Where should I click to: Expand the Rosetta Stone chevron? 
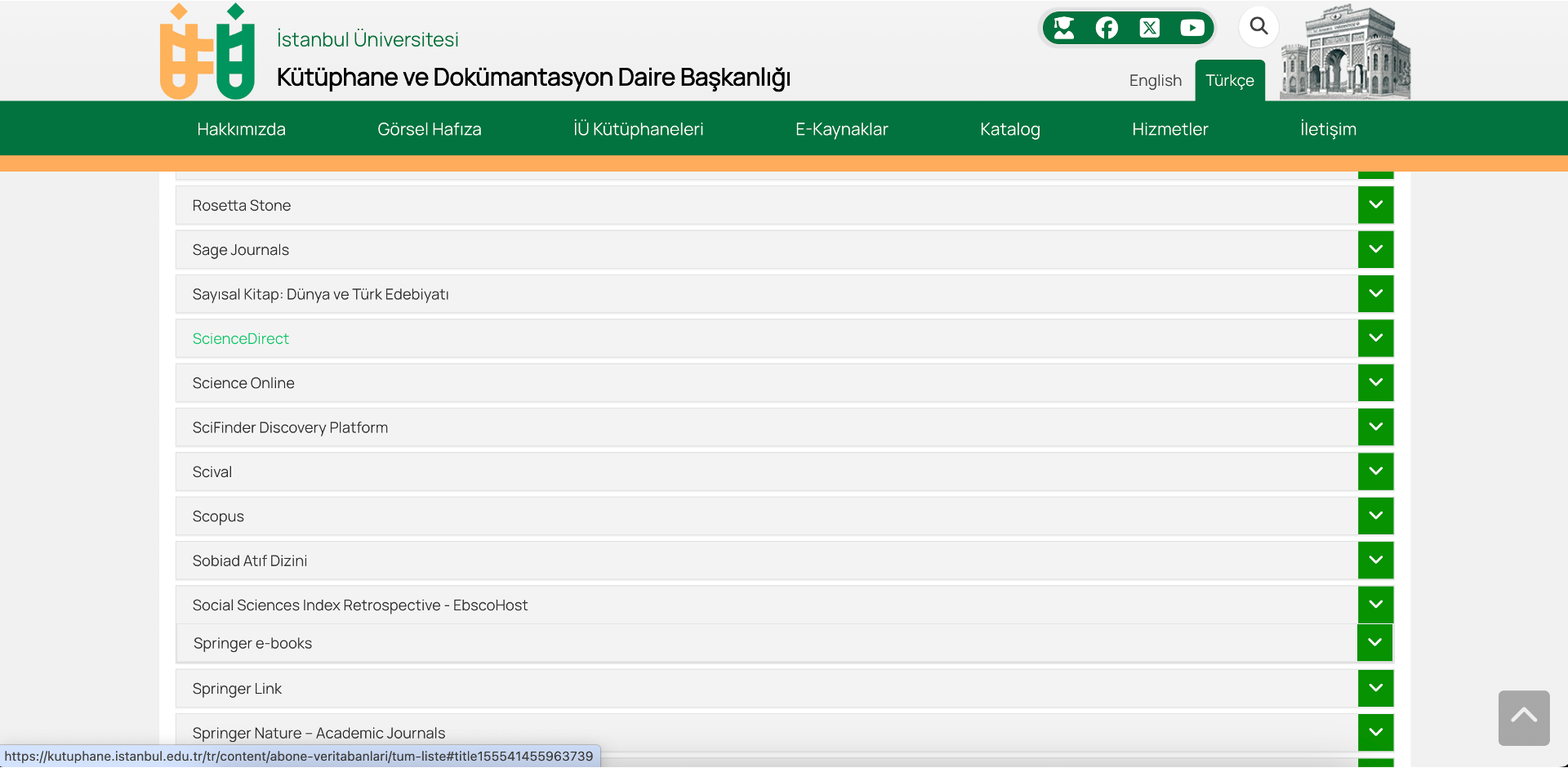1375,205
